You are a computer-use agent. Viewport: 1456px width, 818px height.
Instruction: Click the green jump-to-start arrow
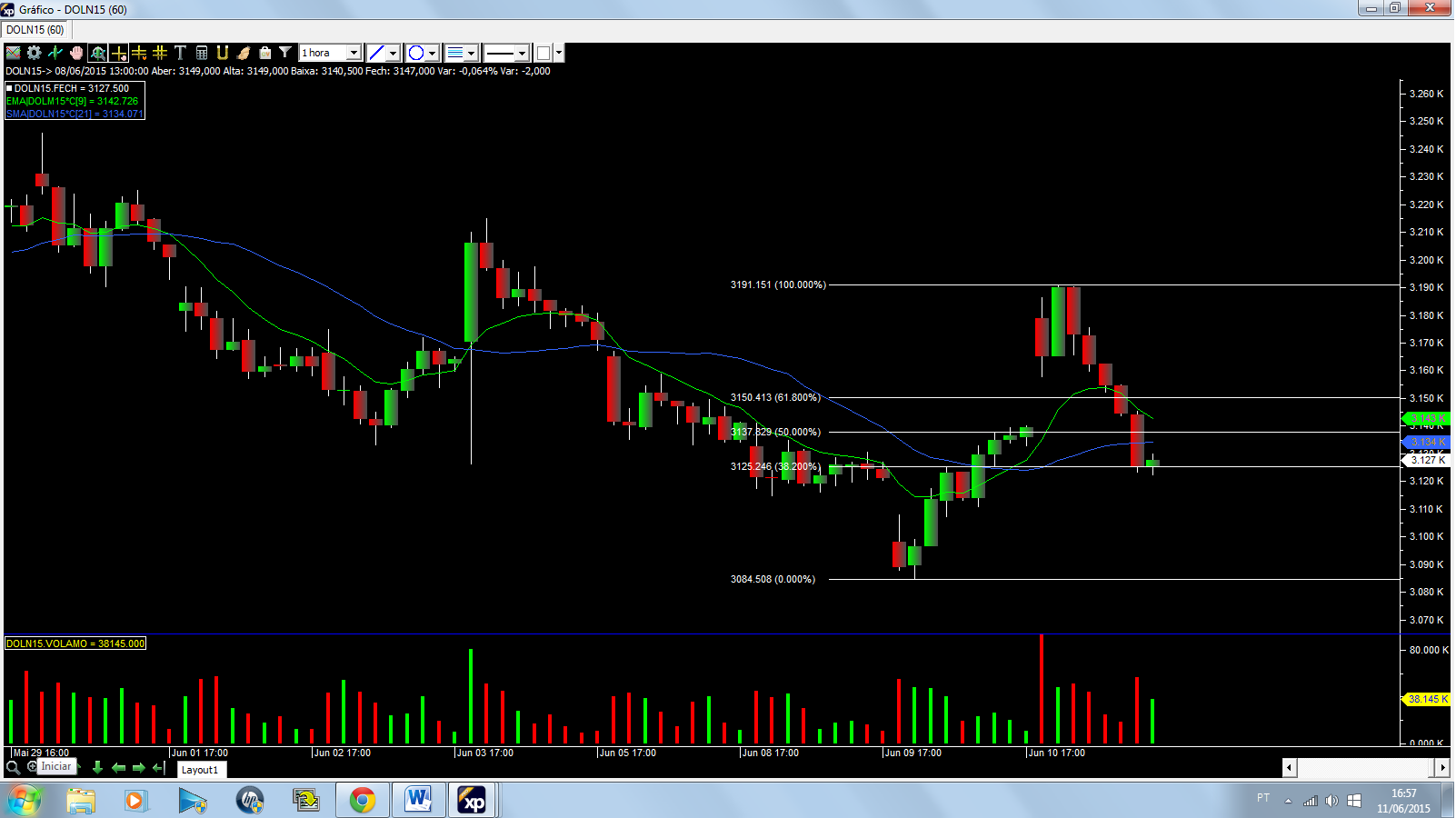click(x=158, y=768)
